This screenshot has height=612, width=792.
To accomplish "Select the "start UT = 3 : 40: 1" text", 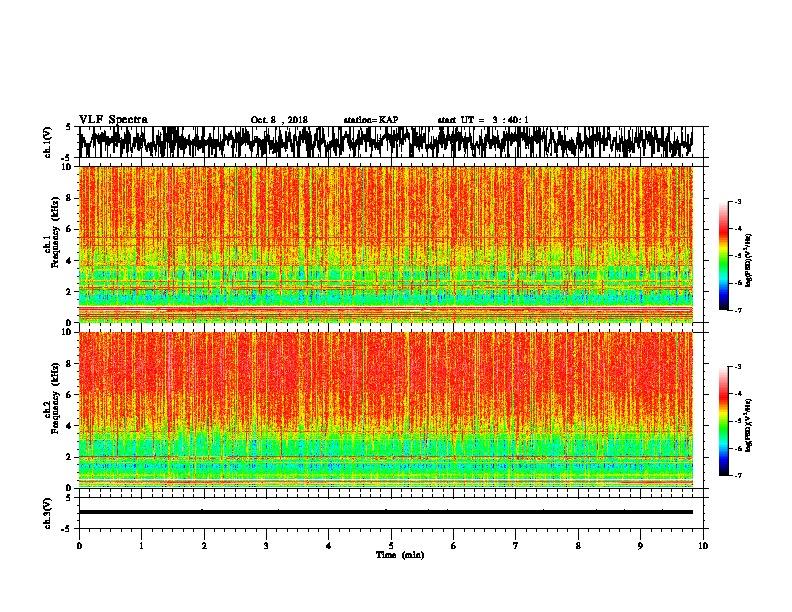I will tap(483, 120).
